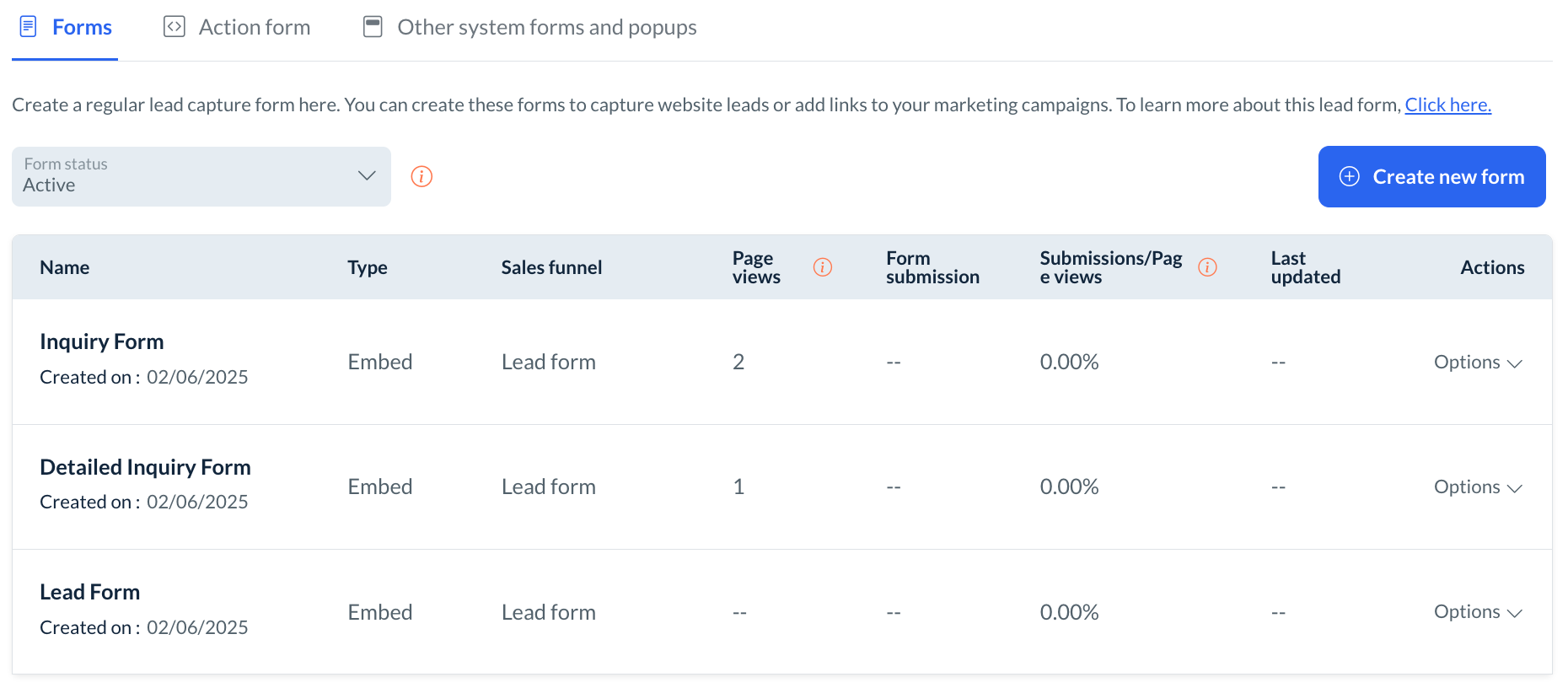Expand Options for Detailed Inquiry Form
Image resolution: width=1568 pixels, height=688 pixels.
(x=1478, y=487)
